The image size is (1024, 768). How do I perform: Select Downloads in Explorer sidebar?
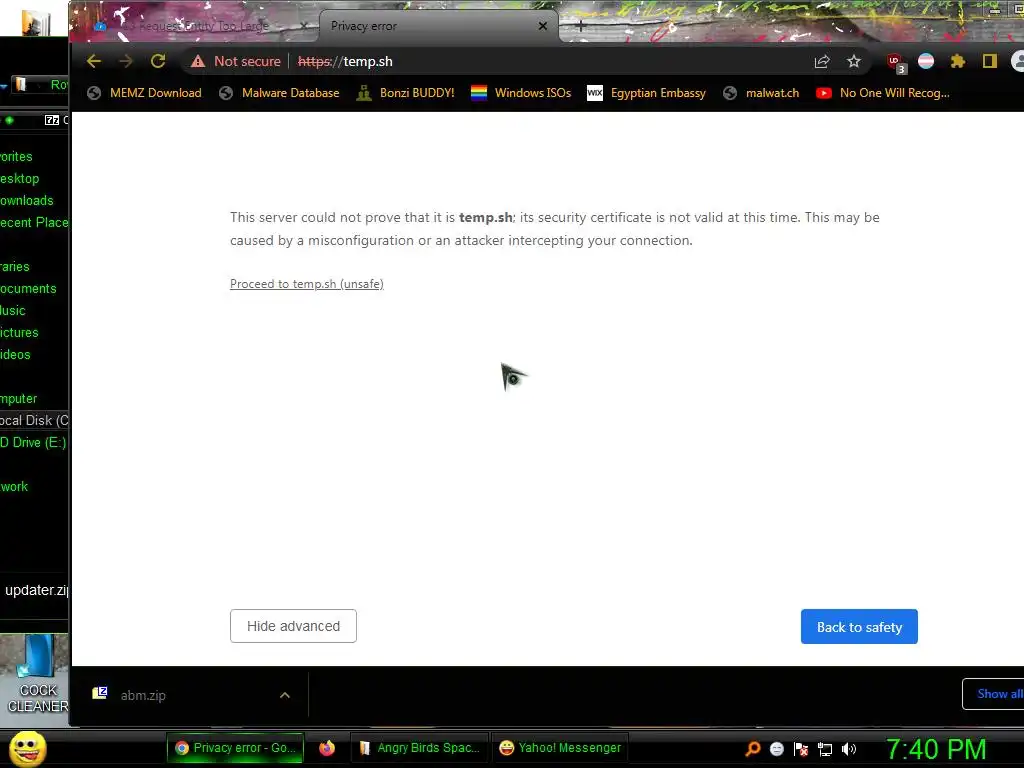click(27, 200)
